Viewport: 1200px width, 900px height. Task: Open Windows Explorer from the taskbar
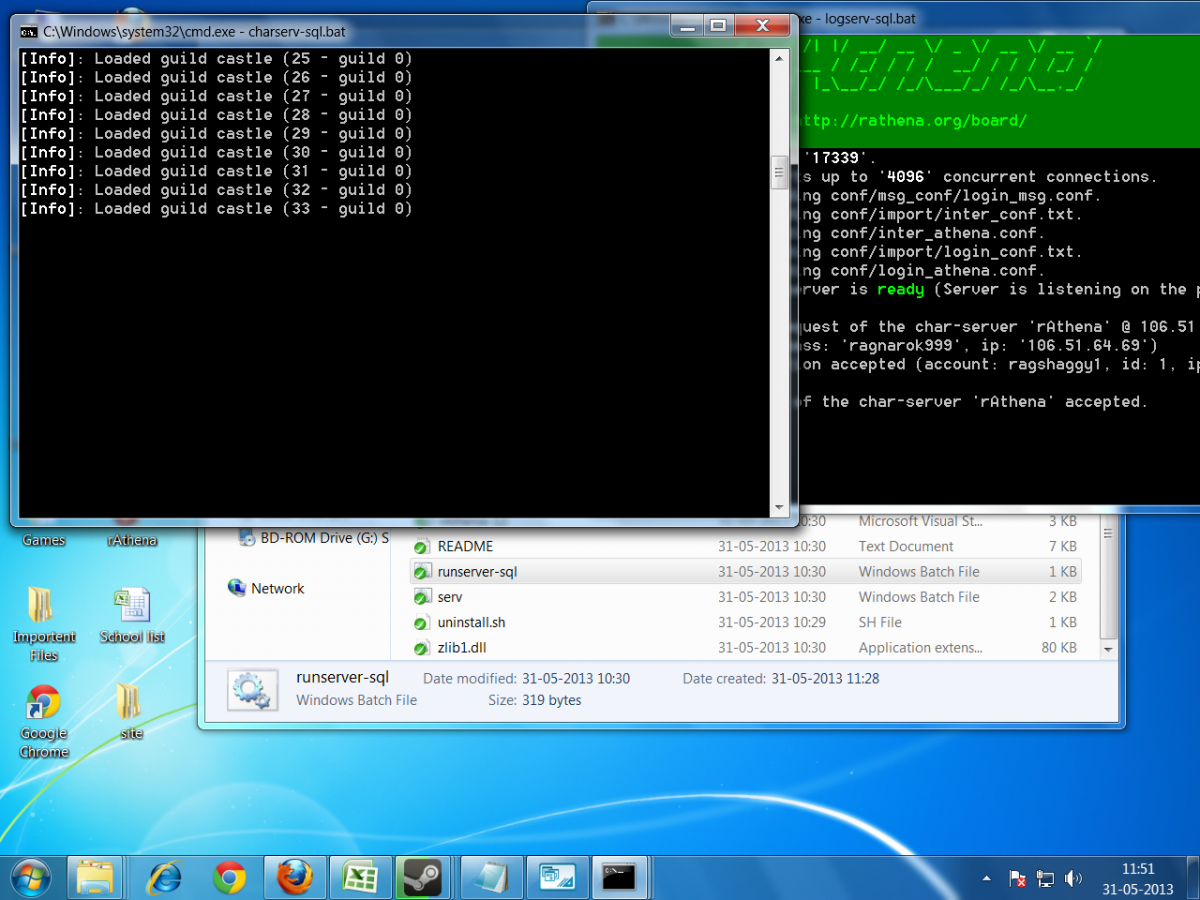pyautogui.click(x=96, y=878)
